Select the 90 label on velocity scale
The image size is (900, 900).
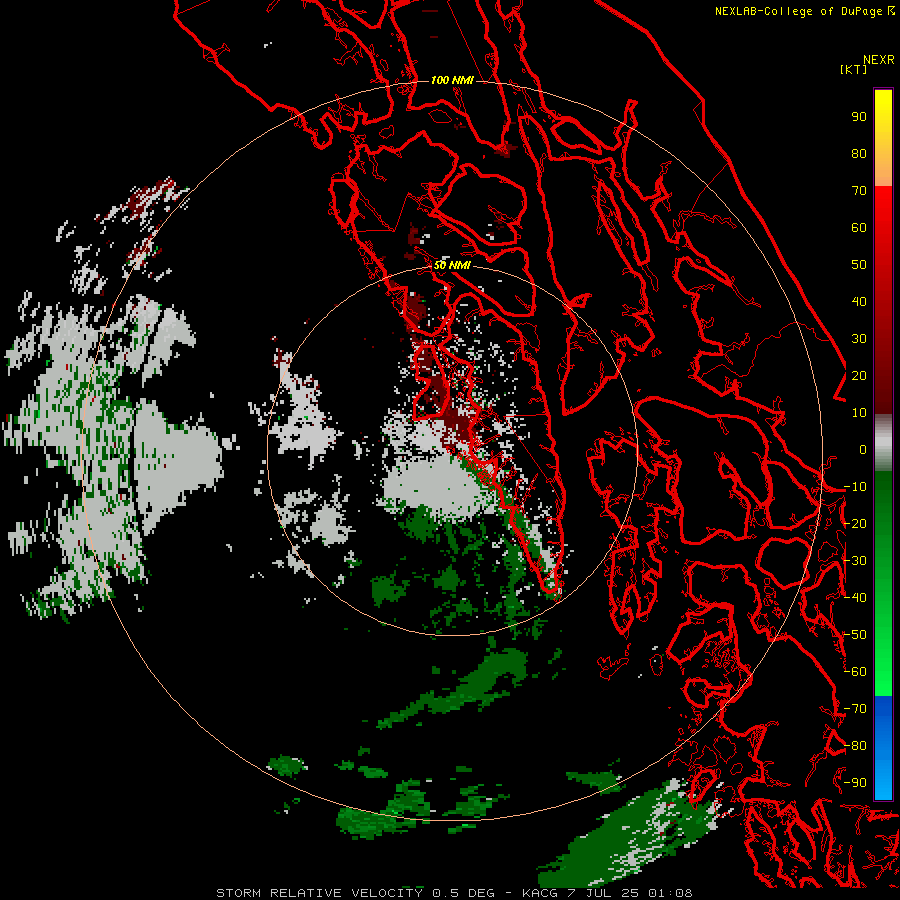(859, 117)
